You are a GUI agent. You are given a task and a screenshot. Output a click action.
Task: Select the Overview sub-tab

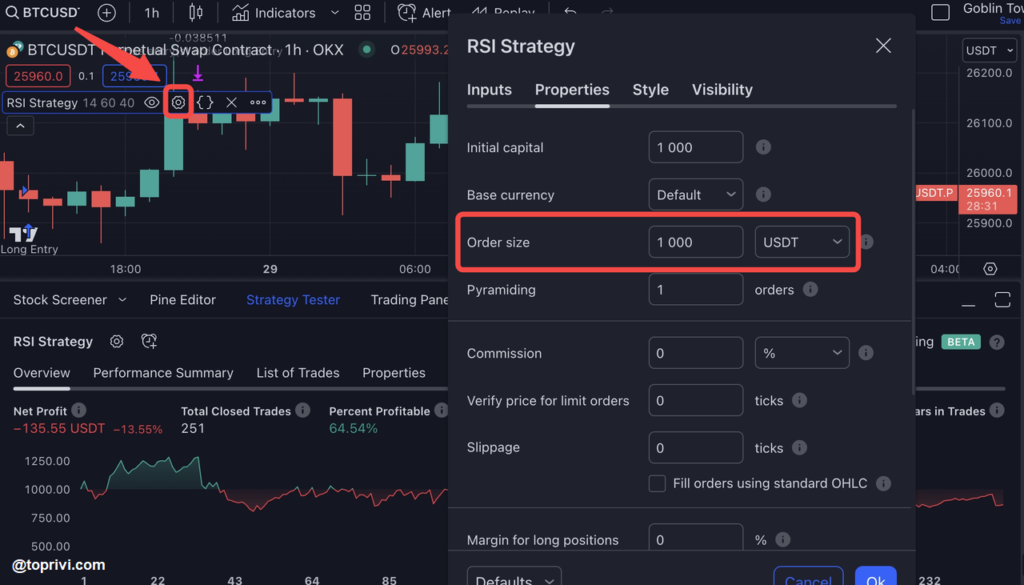(42, 373)
